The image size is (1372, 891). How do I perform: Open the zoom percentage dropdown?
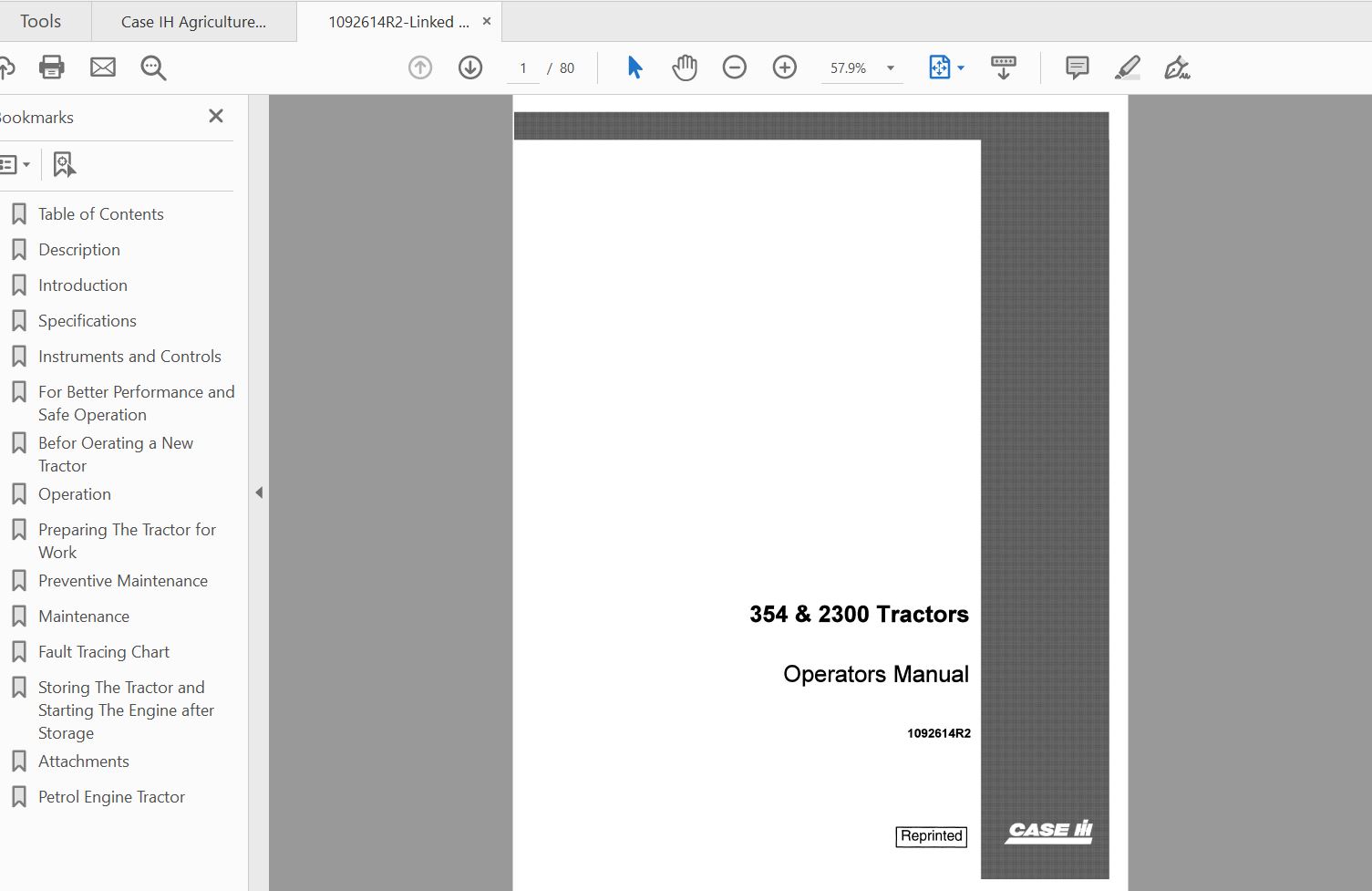(x=890, y=67)
